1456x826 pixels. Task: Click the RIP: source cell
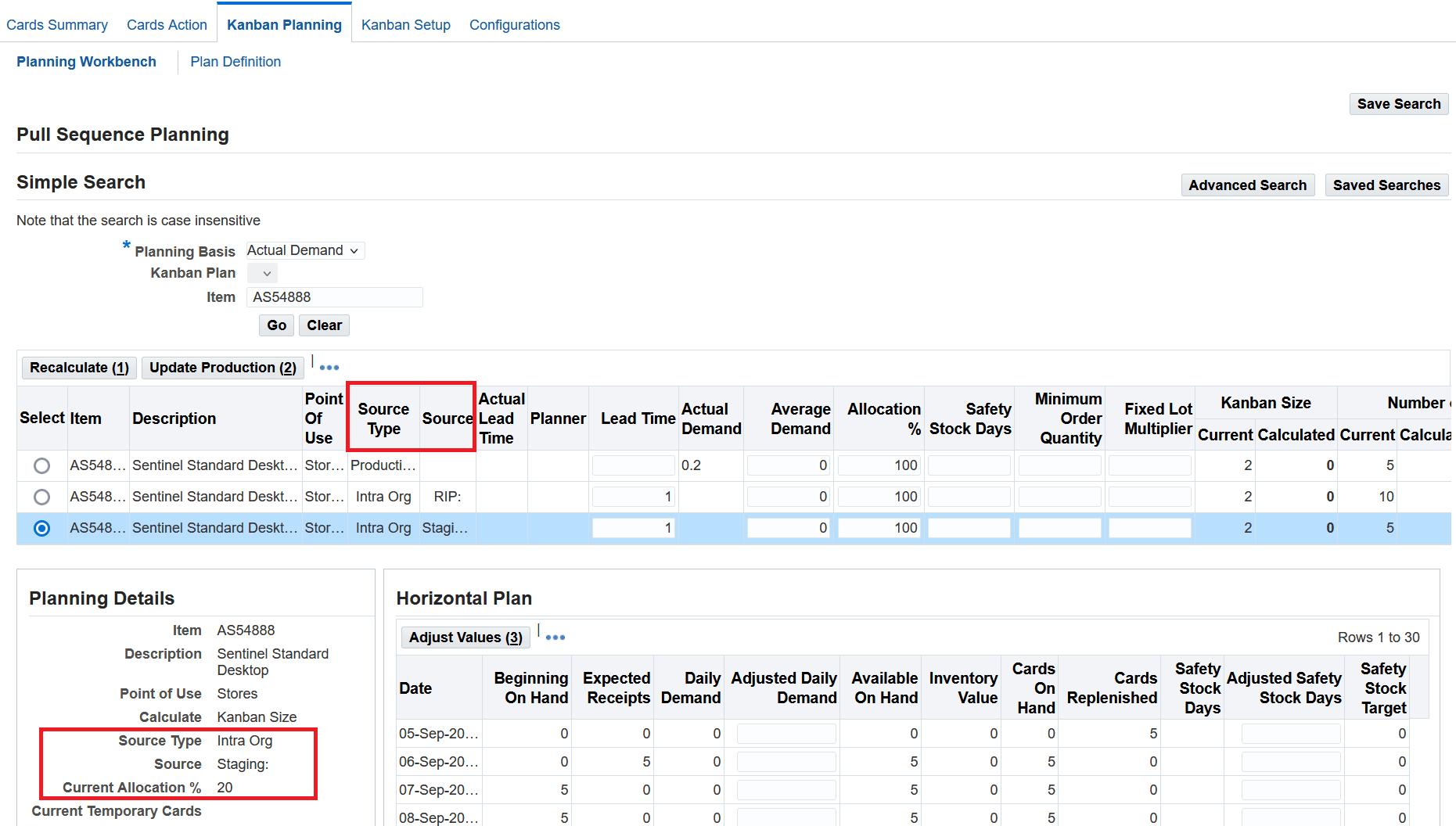pyautogui.click(x=448, y=497)
